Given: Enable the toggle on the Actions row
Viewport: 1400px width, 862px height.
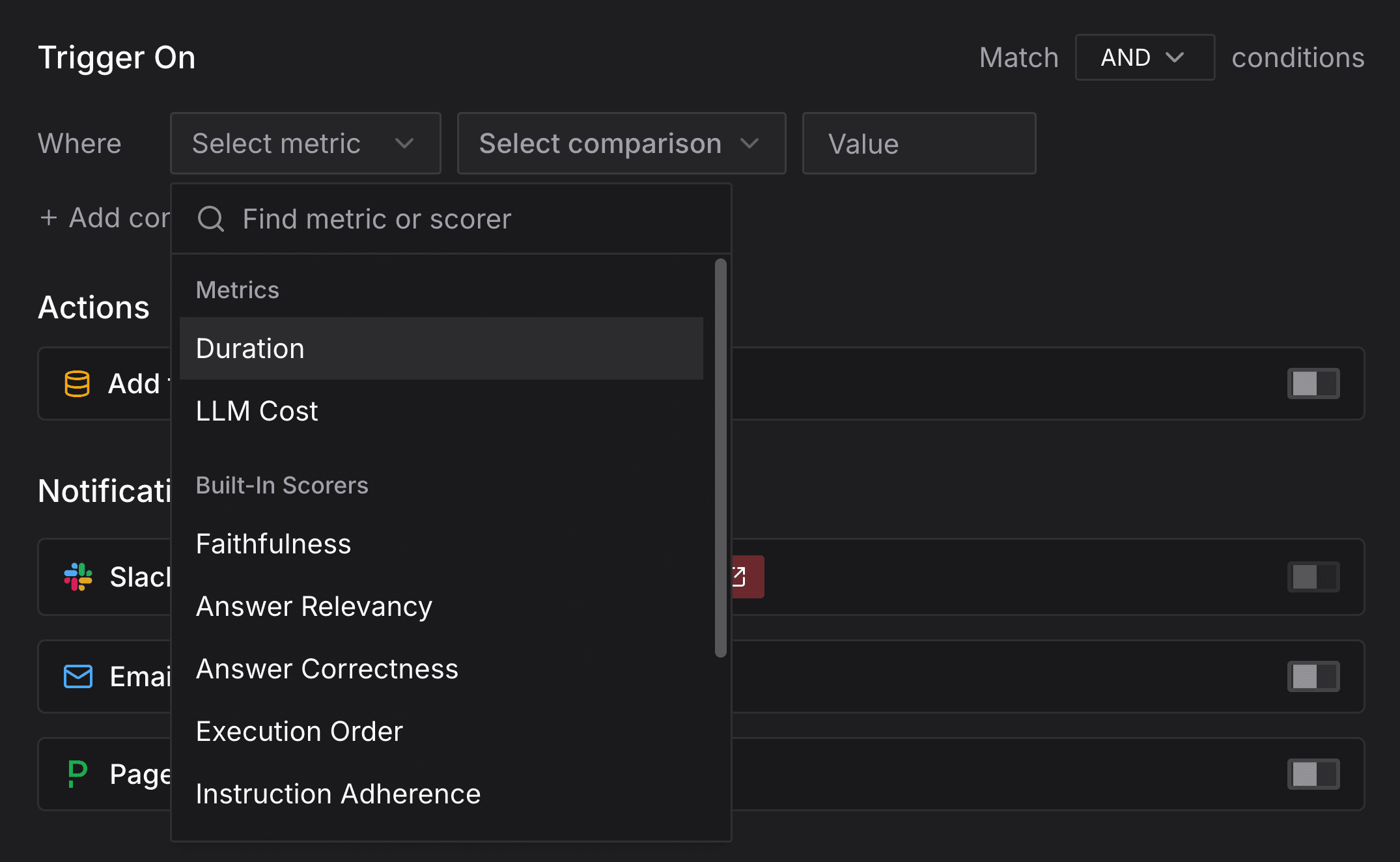Looking at the screenshot, I should coord(1313,383).
